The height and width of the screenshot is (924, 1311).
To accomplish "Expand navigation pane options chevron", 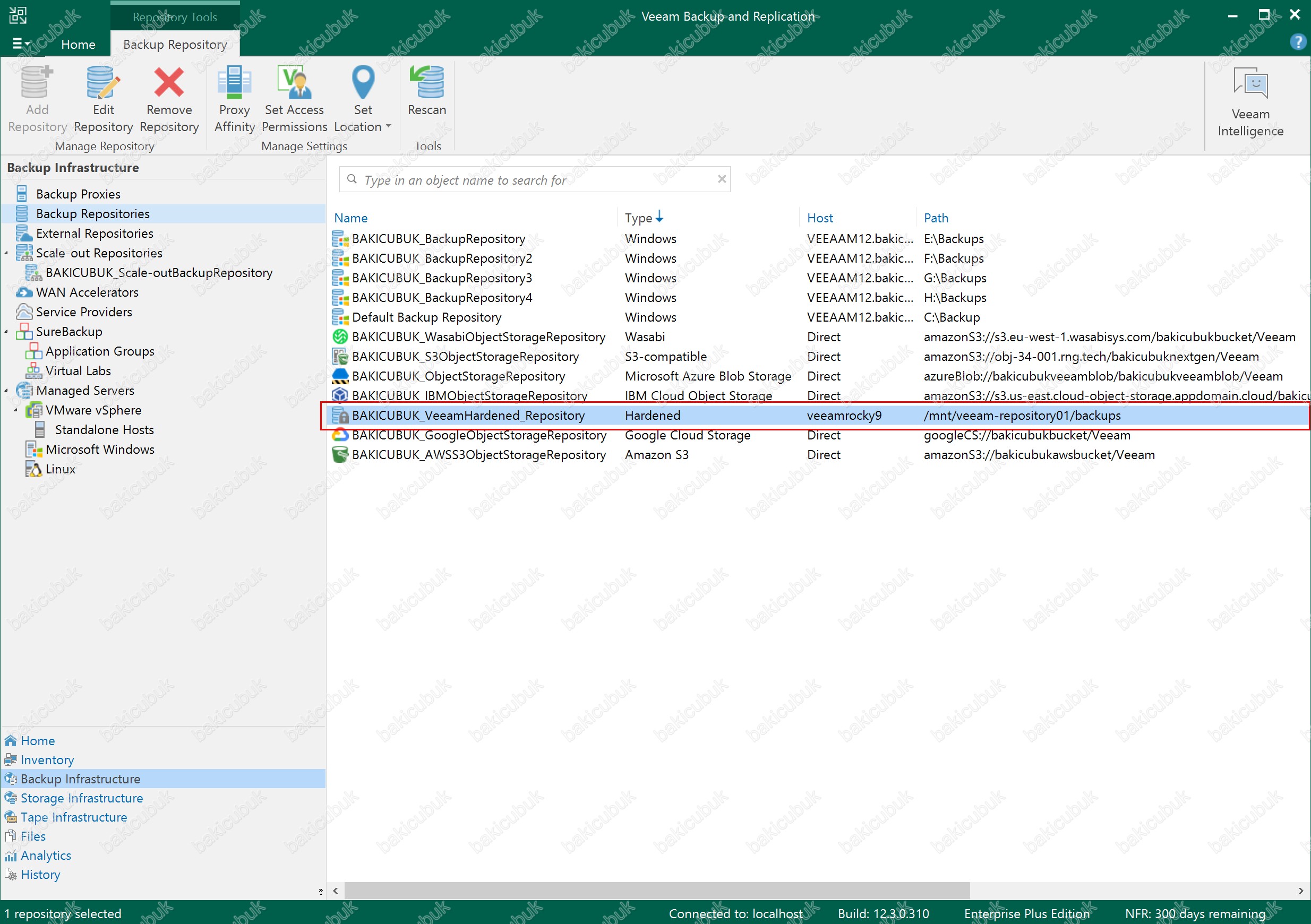I will click(320, 891).
